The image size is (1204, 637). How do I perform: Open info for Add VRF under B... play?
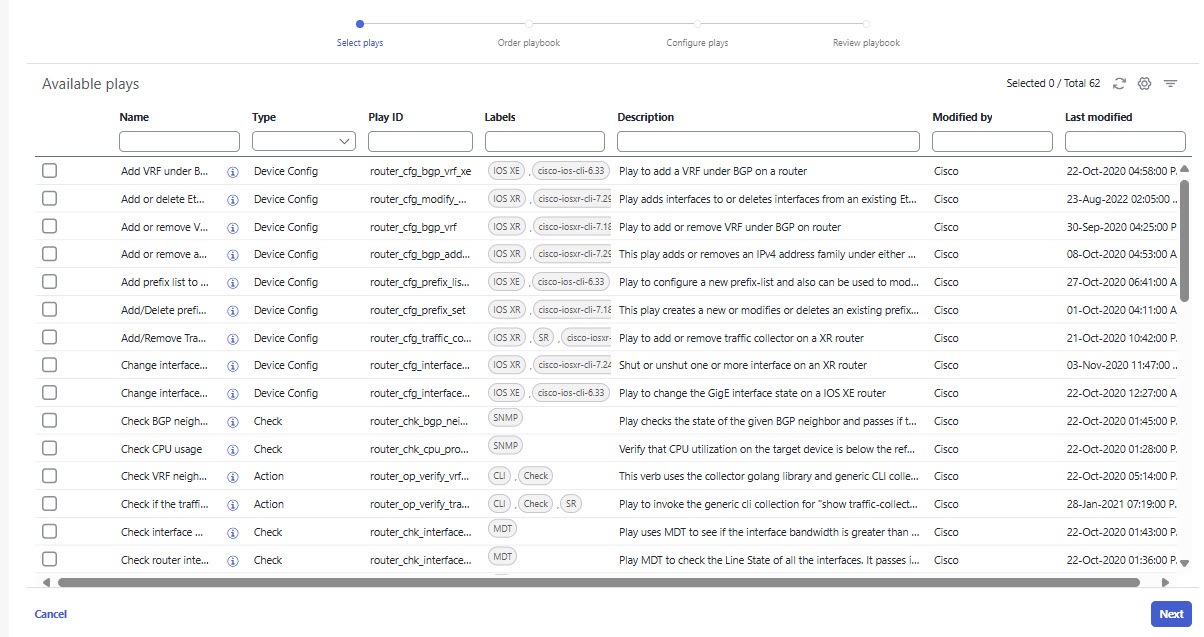(x=232, y=172)
